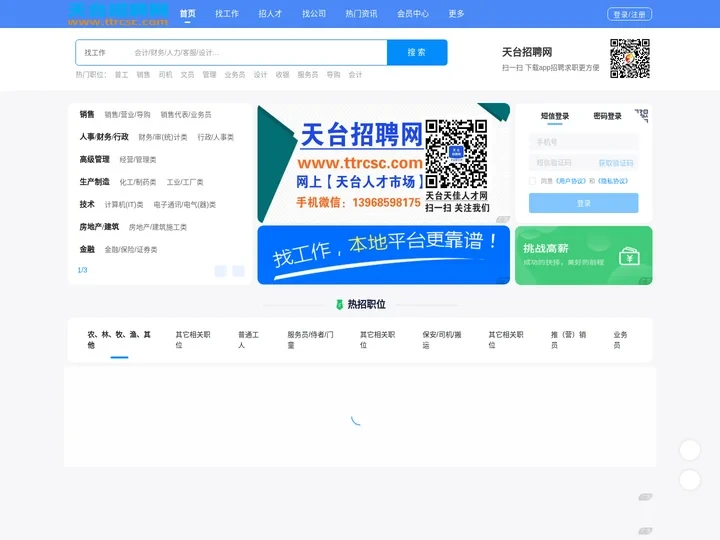
Task: Switch to 密码登录 tab
Action: point(607,116)
